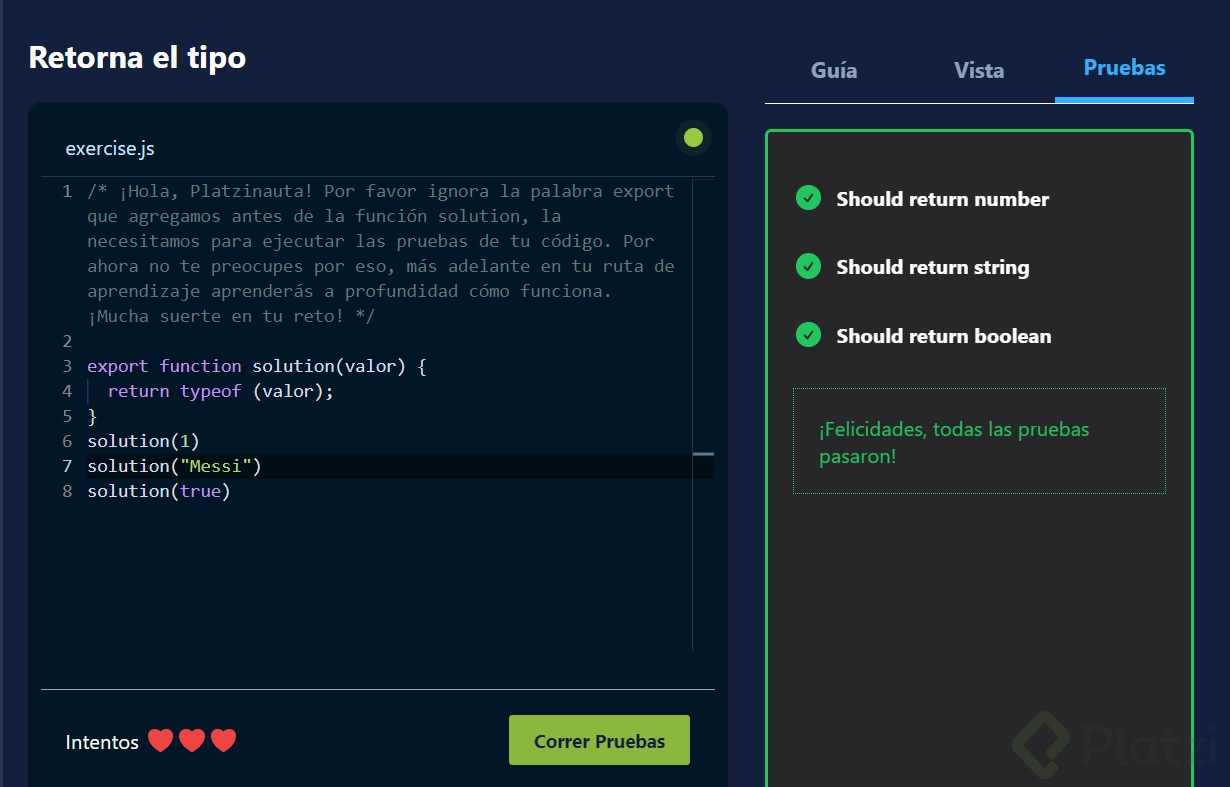The image size is (1230, 787).
Task: Click the editor vertical scrollbar
Action: [703, 415]
